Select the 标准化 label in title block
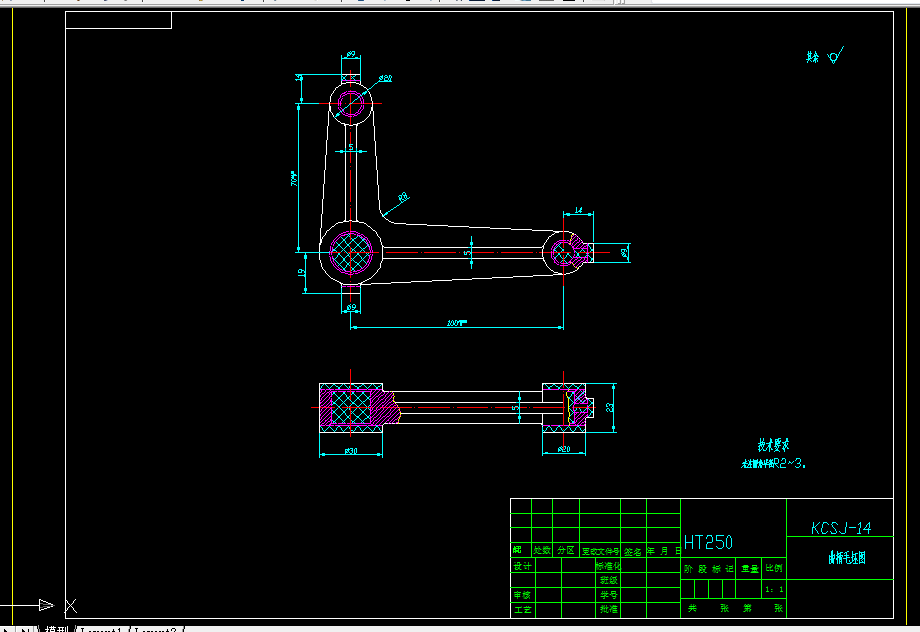 (608, 566)
